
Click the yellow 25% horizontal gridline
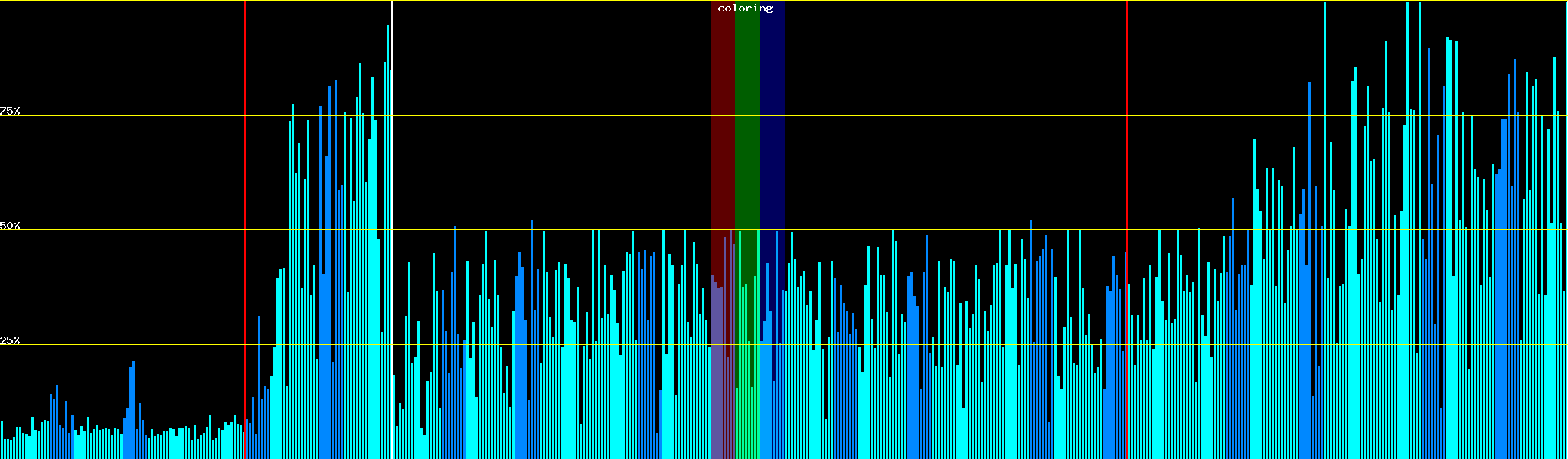click(x=919, y=345)
